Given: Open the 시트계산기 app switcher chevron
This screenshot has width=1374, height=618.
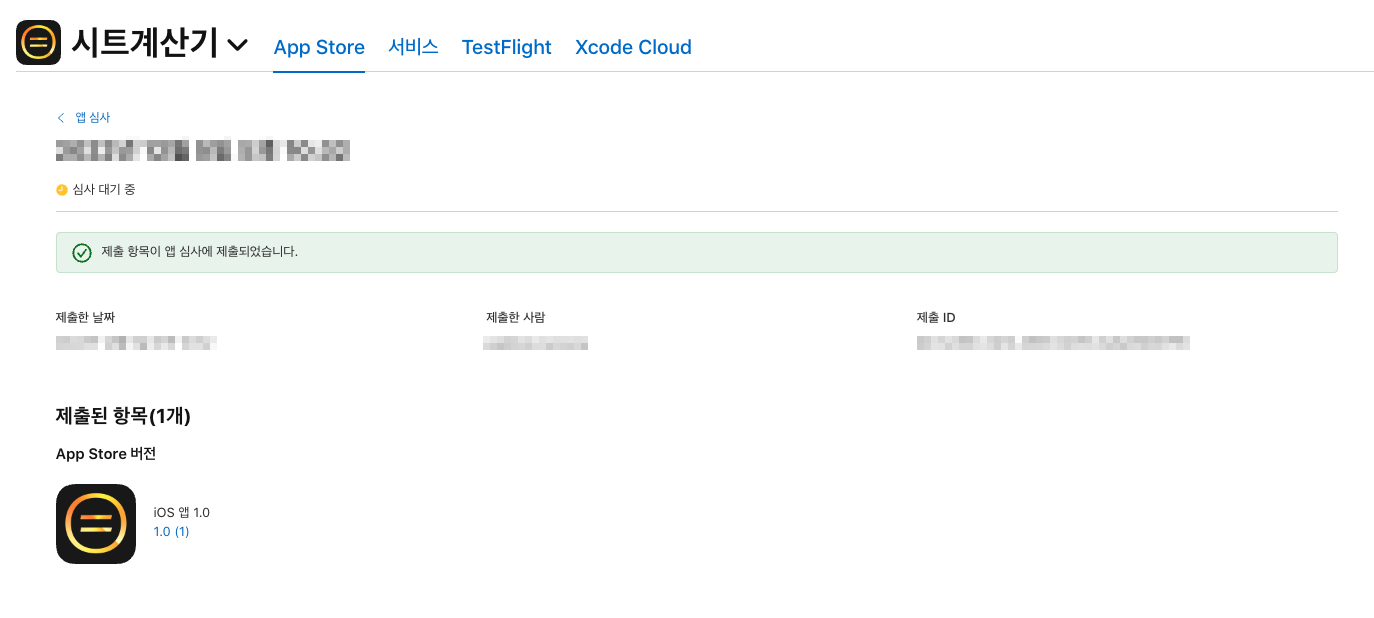Looking at the screenshot, I should coord(237,45).
